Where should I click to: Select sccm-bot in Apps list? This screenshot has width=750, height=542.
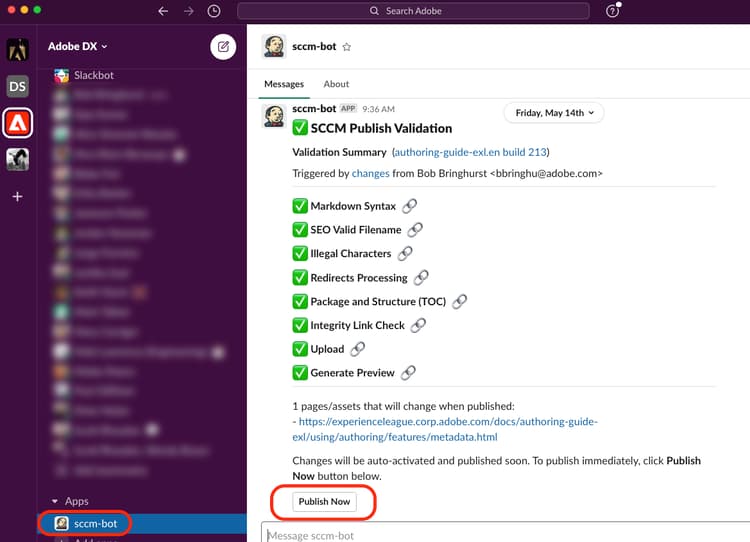[142, 523]
